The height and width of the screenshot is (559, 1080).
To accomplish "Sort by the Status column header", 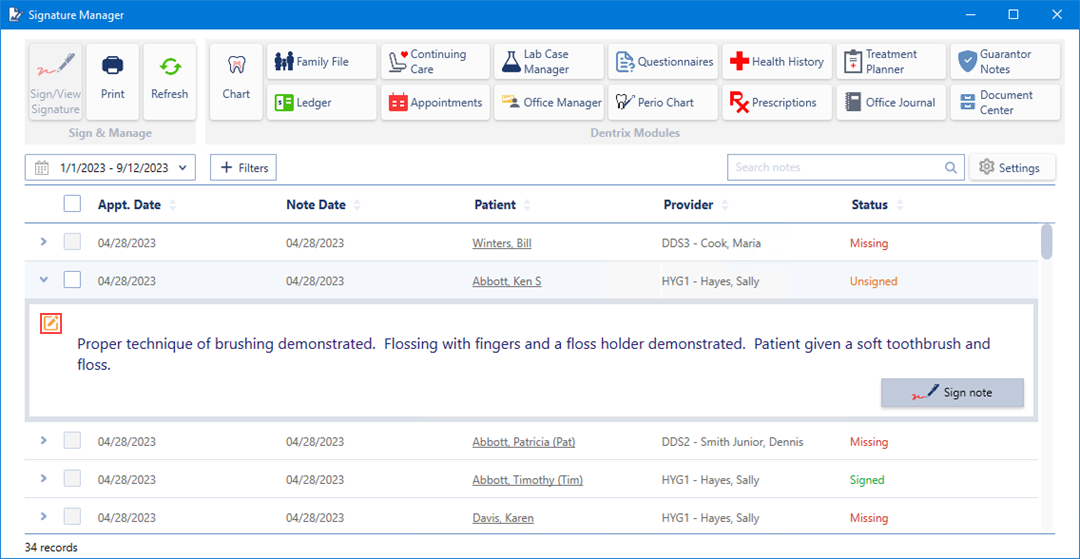I will tap(869, 205).
